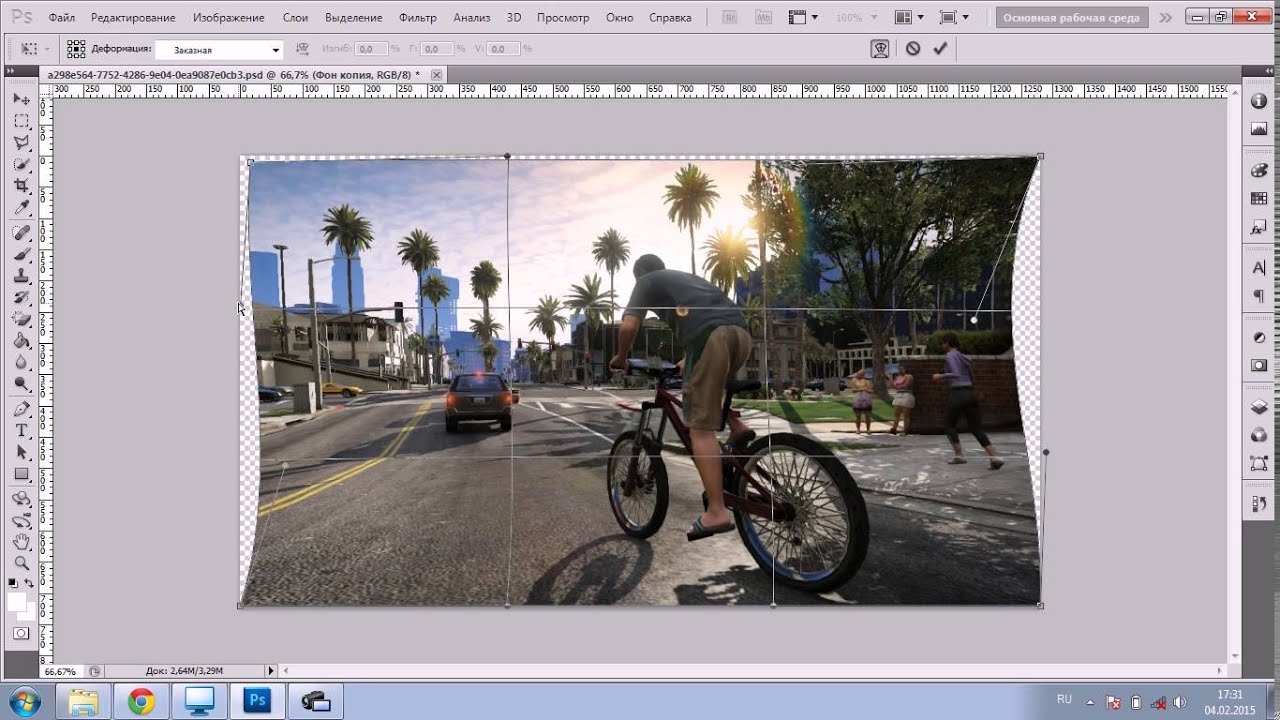Viewport: 1280px width, 720px height.
Task: Switch between free transform and warp modes
Action: click(x=880, y=48)
